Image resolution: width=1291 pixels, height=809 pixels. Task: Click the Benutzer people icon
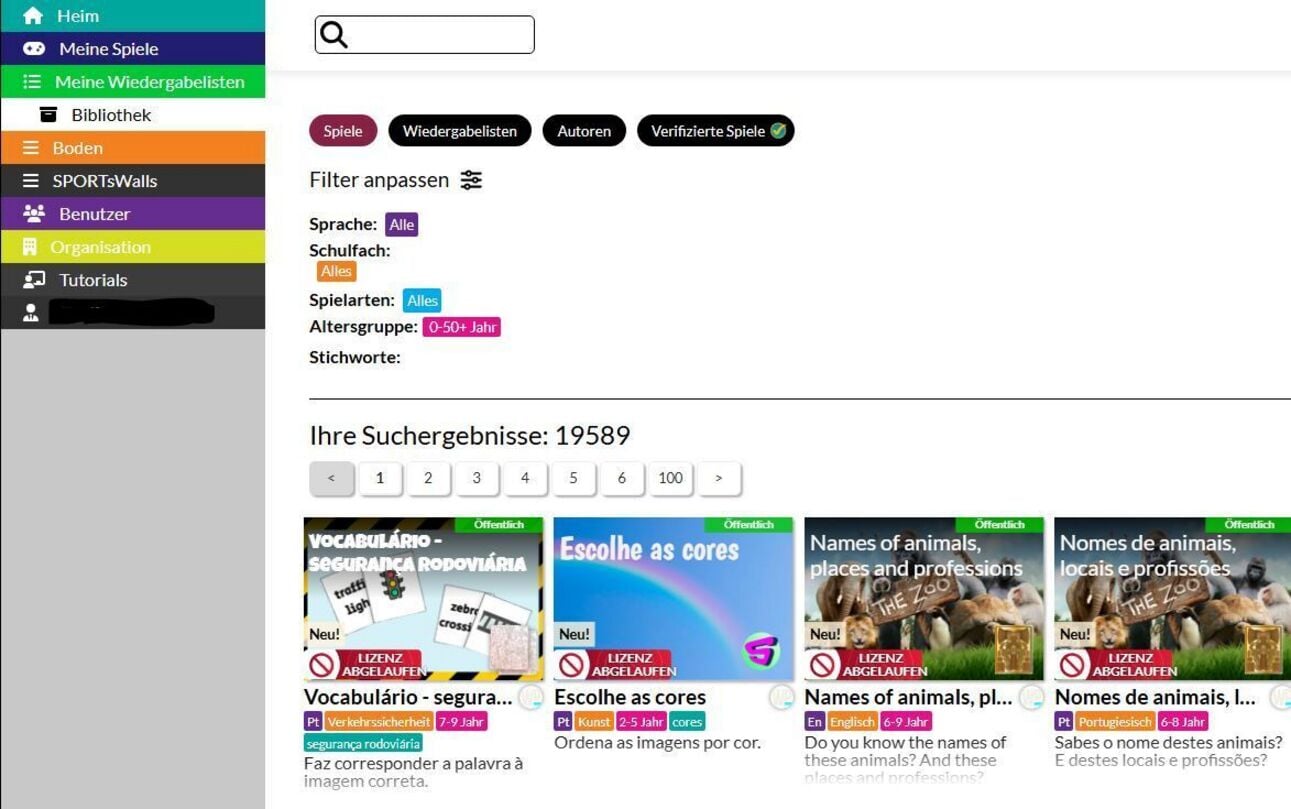tap(34, 214)
